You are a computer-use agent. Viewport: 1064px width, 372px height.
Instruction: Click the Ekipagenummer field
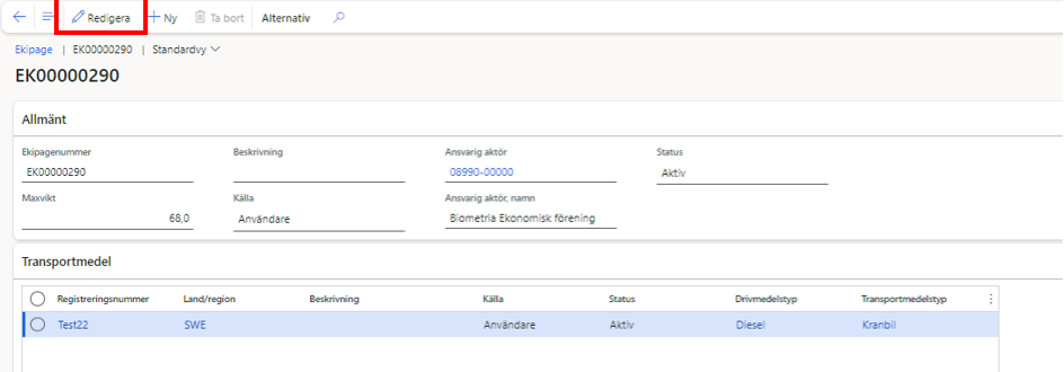point(108,172)
